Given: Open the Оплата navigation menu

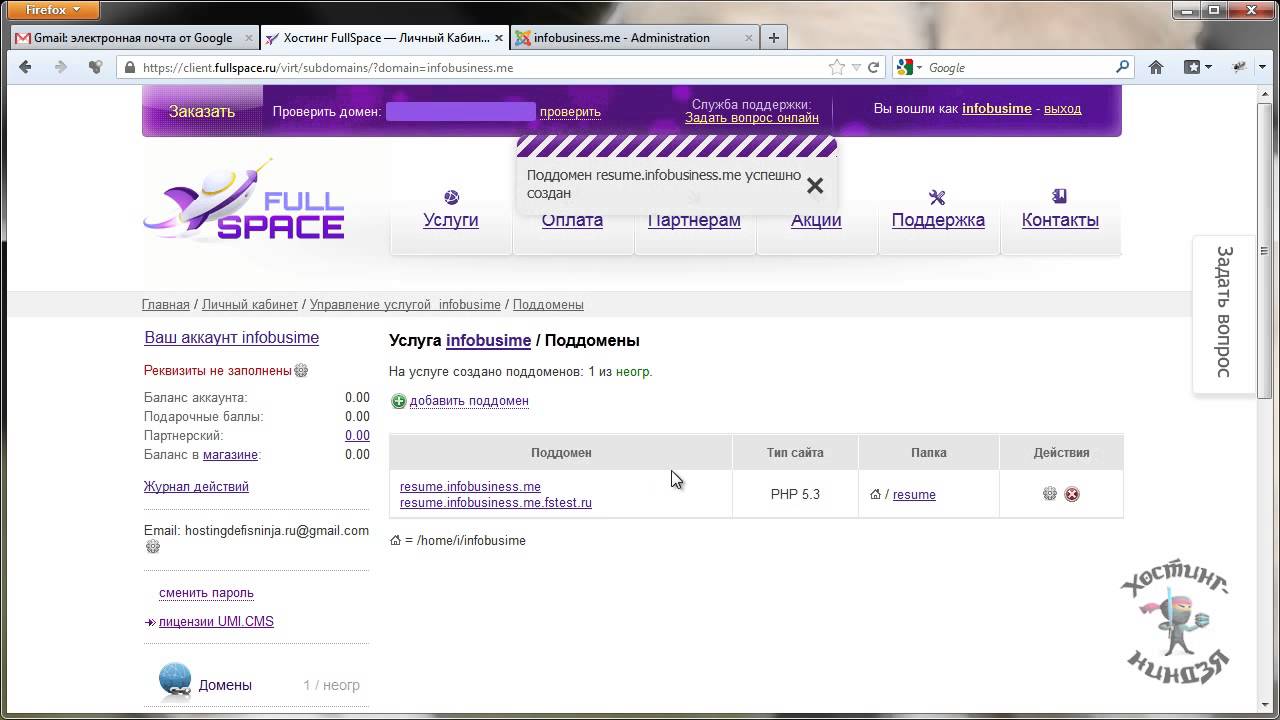Looking at the screenshot, I should click(572, 221).
